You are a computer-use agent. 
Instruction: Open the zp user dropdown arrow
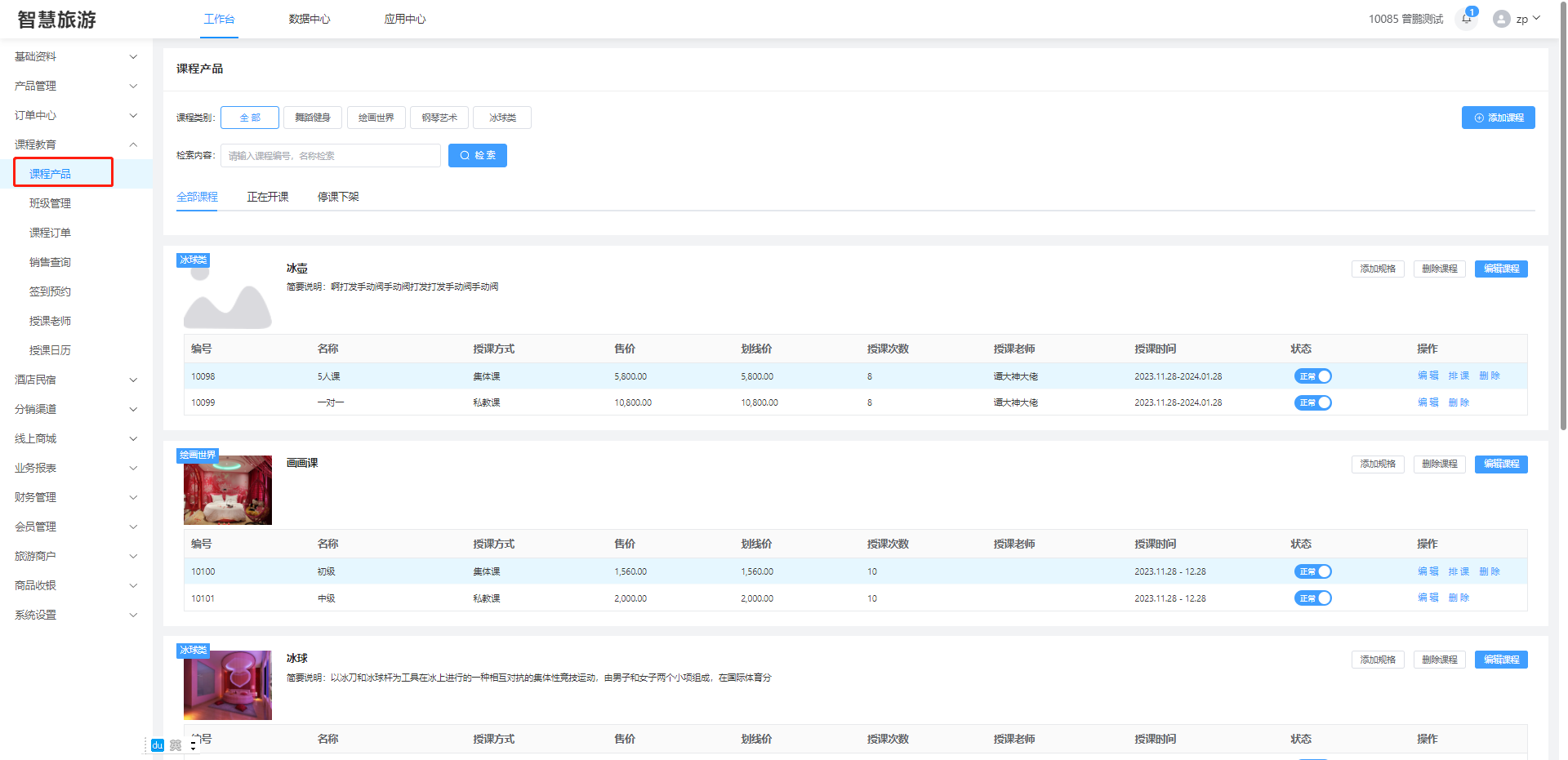click(1536, 18)
